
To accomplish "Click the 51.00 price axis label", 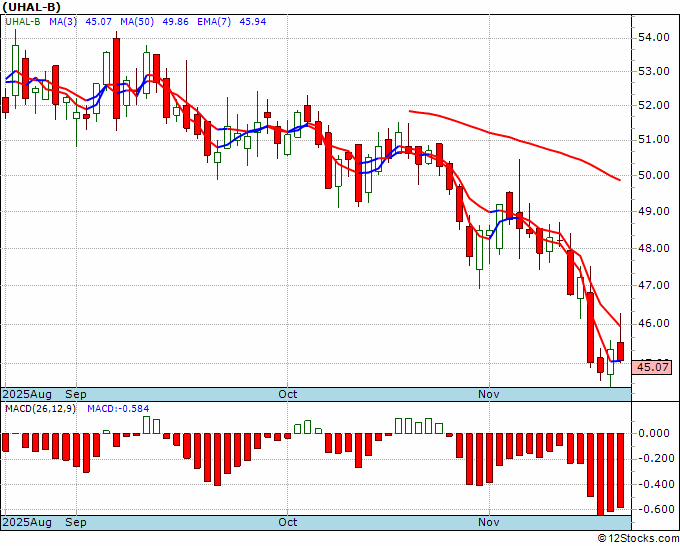I will tap(654, 140).
